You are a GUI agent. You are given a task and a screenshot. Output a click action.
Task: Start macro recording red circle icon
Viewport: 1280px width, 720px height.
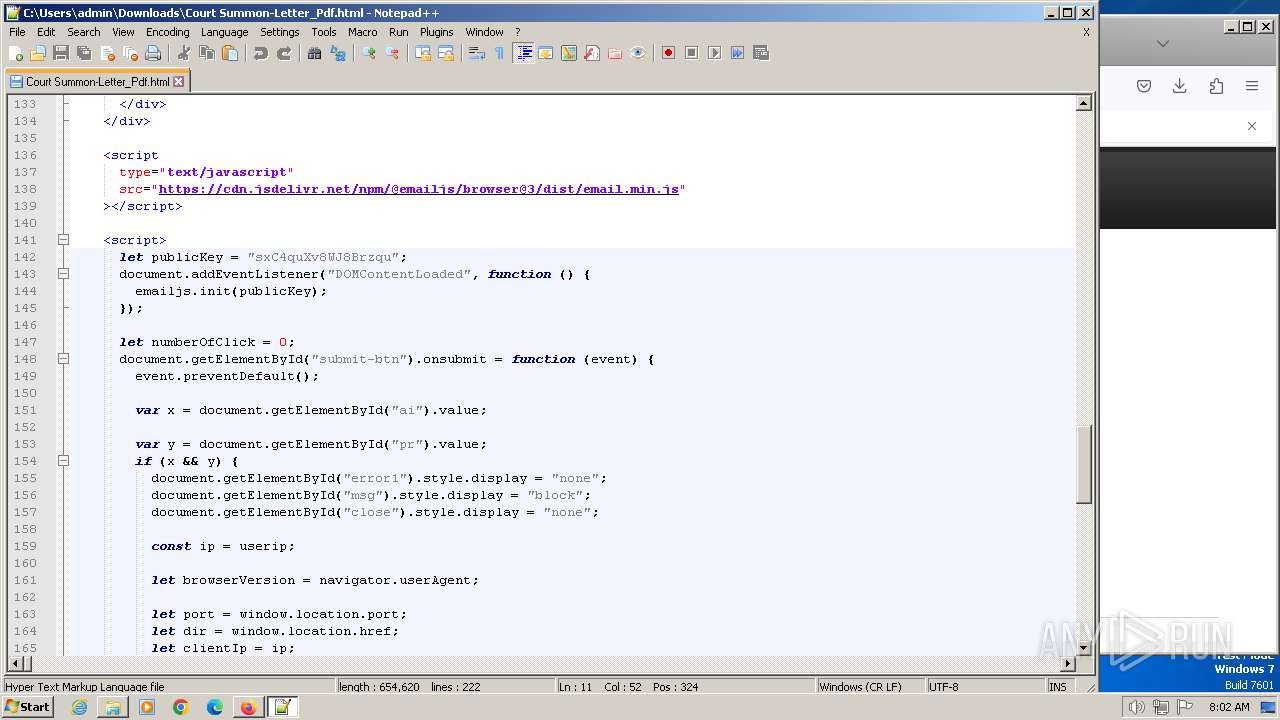(668, 53)
